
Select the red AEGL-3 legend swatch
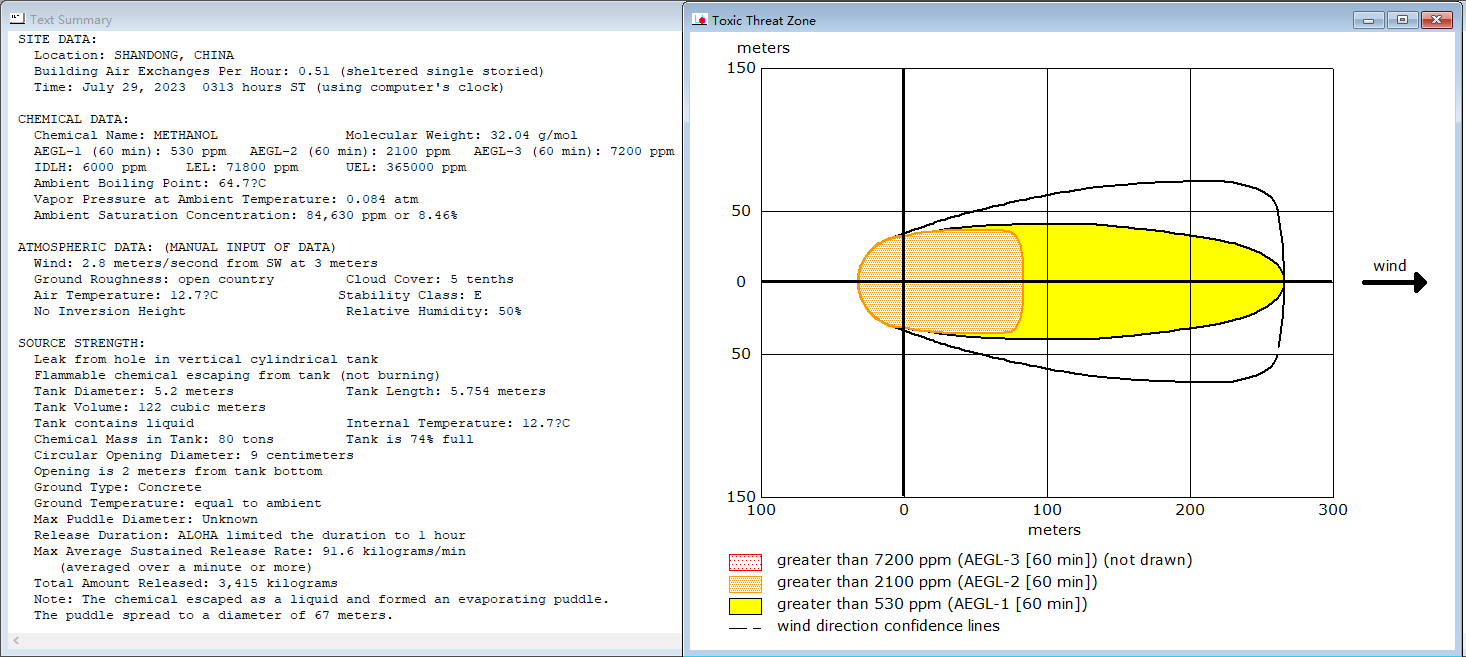(x=745, y=561)
